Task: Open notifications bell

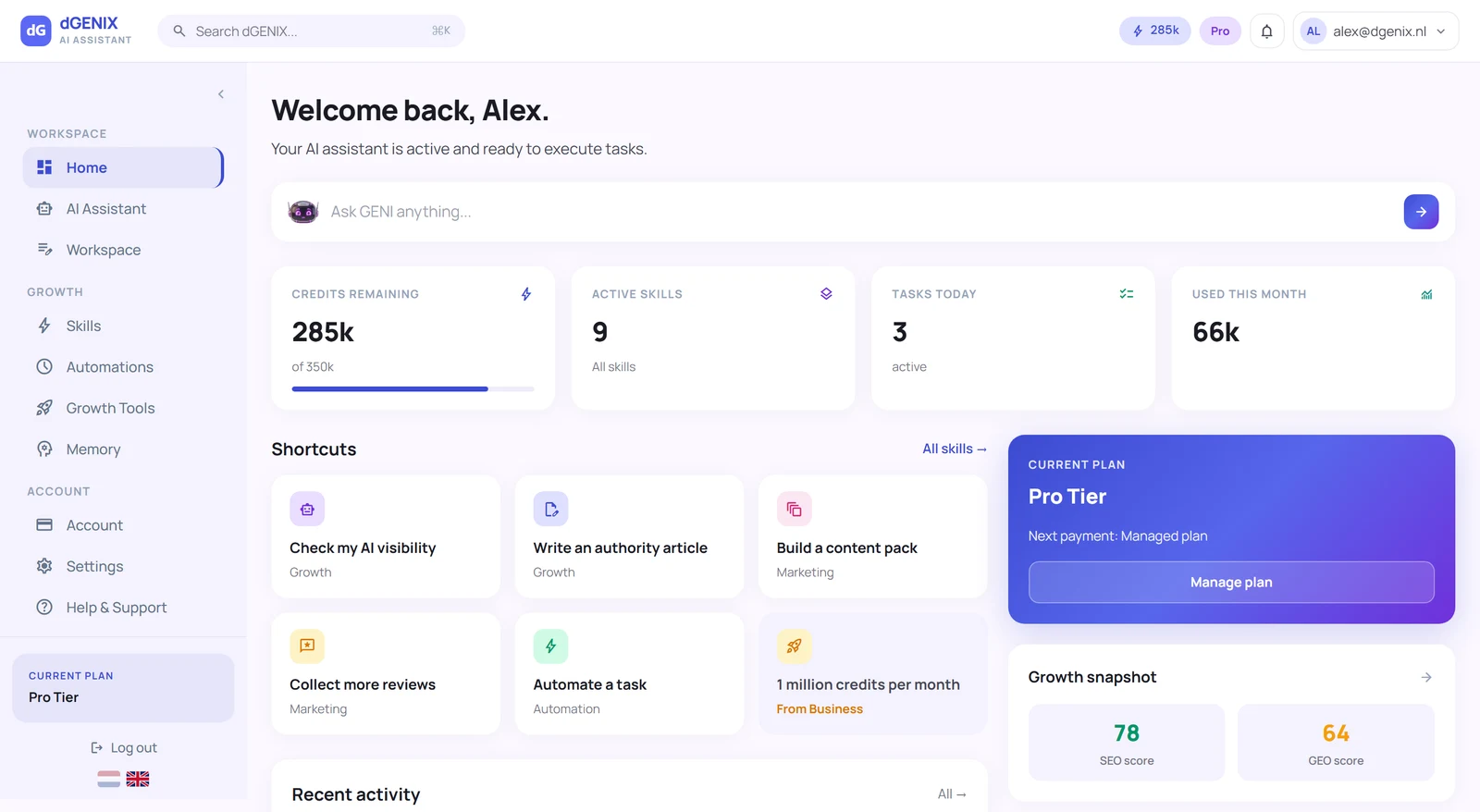Action: click(x=1266, y=31)
